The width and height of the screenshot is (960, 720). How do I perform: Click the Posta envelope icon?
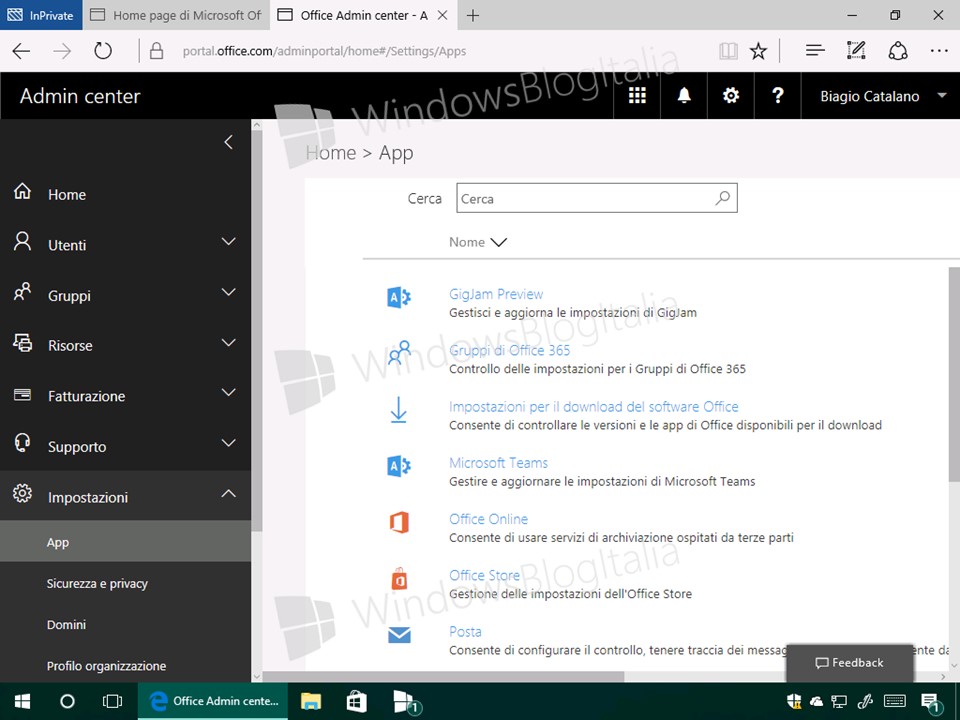pos(399,636)
